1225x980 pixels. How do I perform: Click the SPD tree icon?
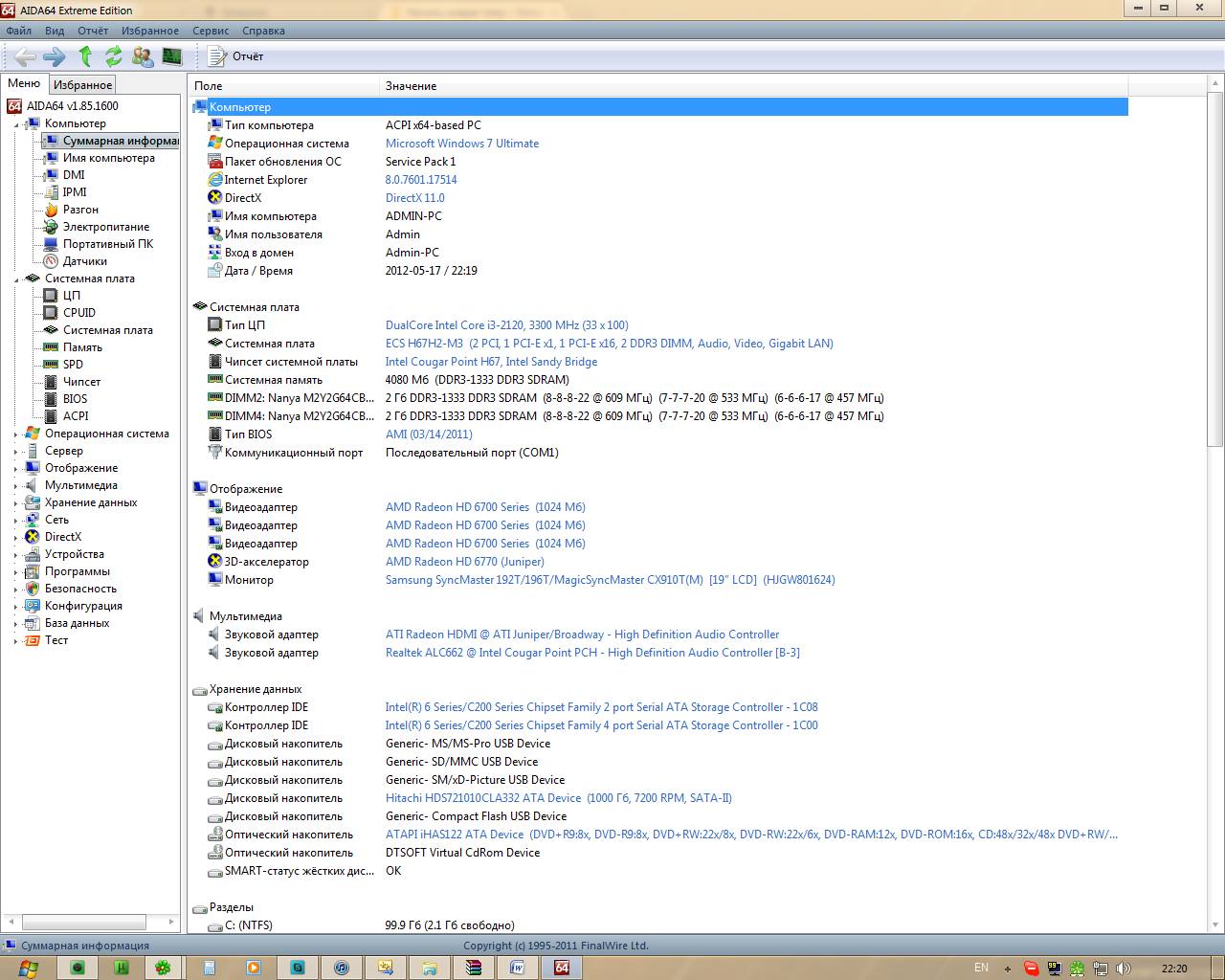(52, 365)
